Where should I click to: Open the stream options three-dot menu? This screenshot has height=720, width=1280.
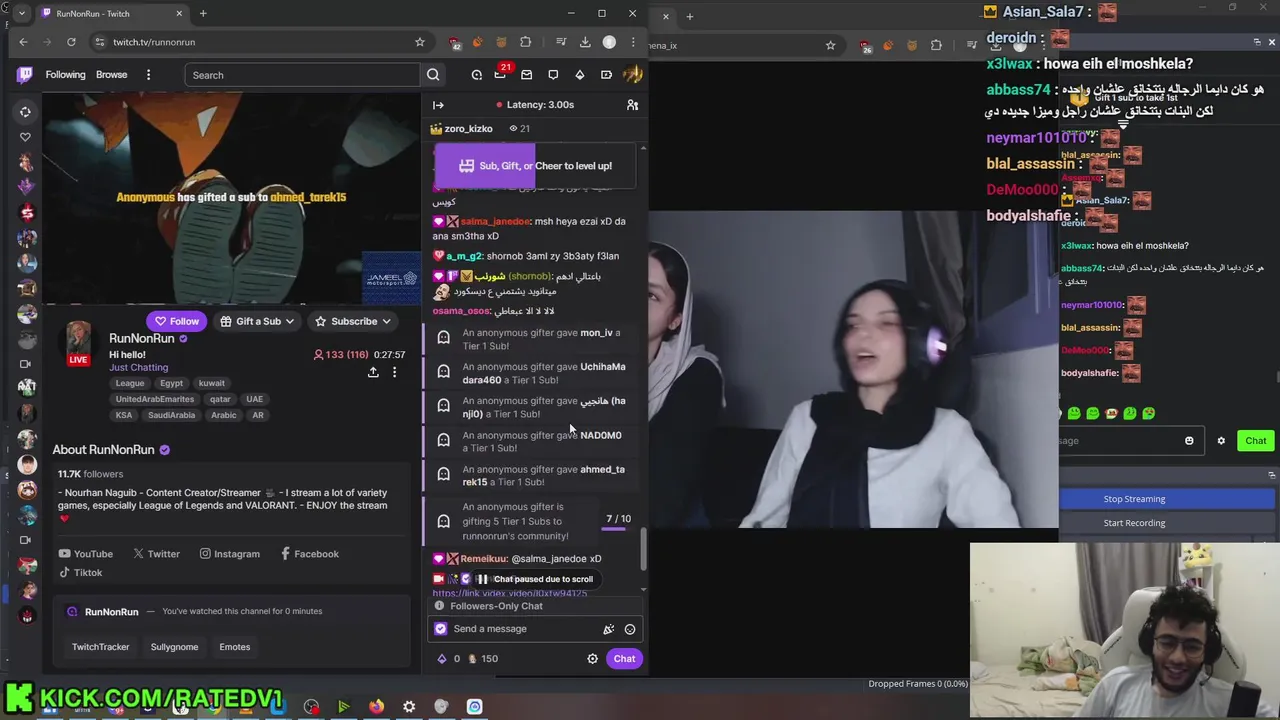pyautogui.click(x=394, y=372)
